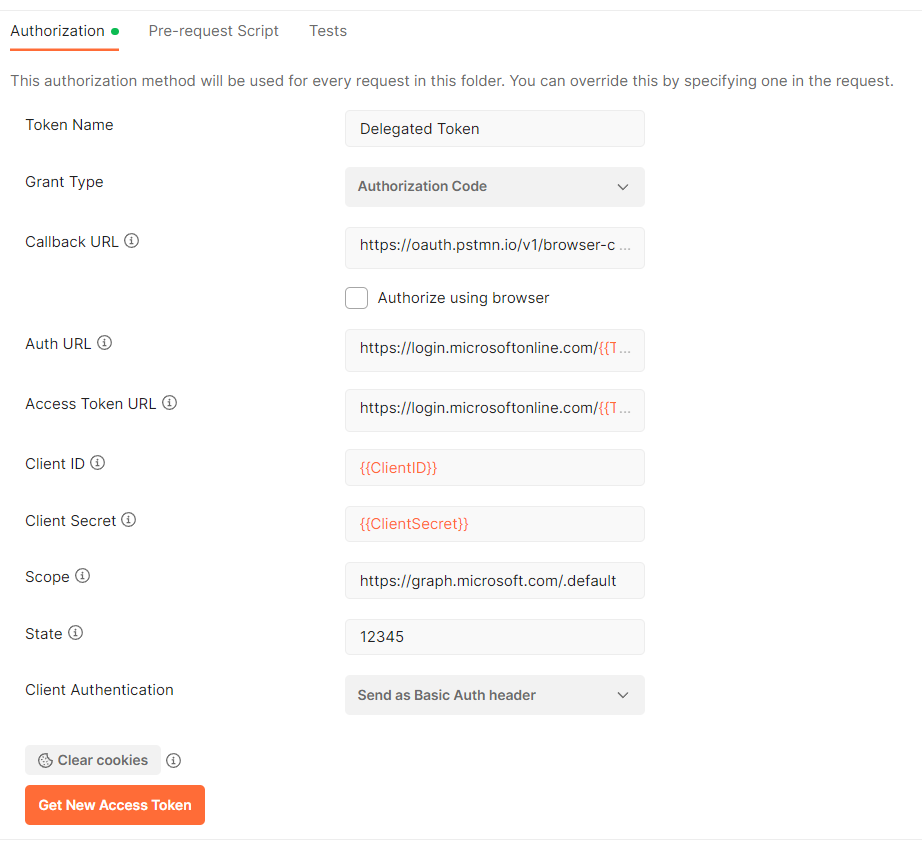Click the State info icon
The image size is (922, 846).
pyautogui.click(x=76, y=633)
